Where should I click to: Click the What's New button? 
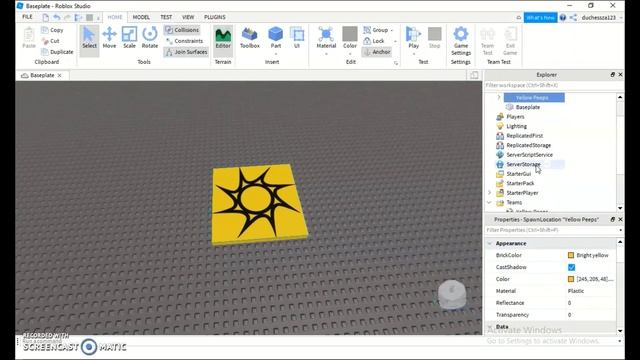pyautogui.click(x=540, y=18)
